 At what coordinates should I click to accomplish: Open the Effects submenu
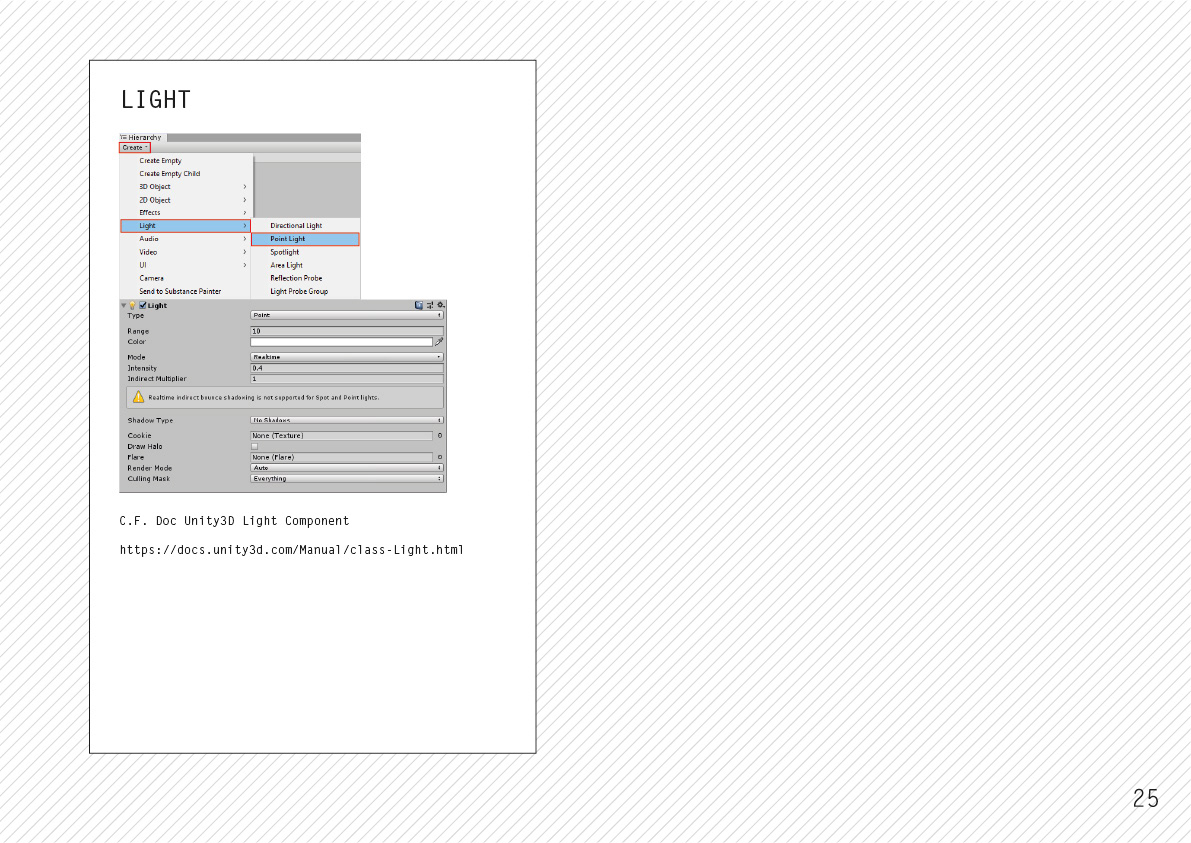185,213
